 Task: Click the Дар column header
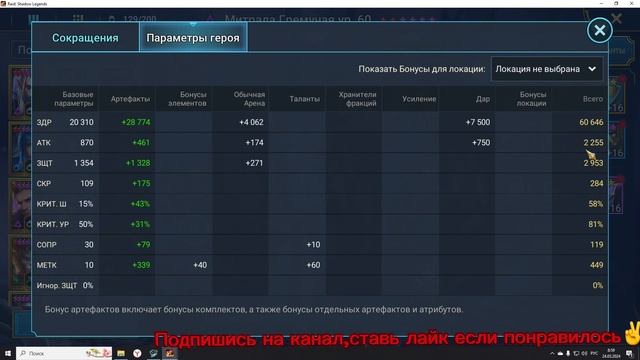483,99
